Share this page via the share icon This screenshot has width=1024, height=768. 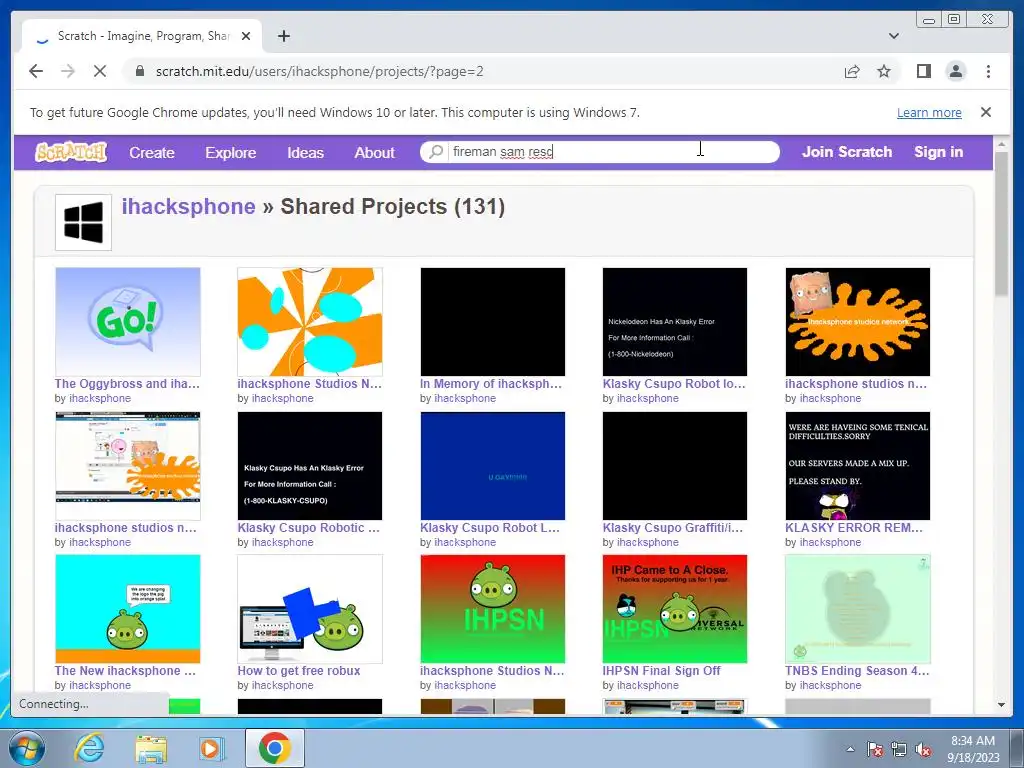(852, 71)
